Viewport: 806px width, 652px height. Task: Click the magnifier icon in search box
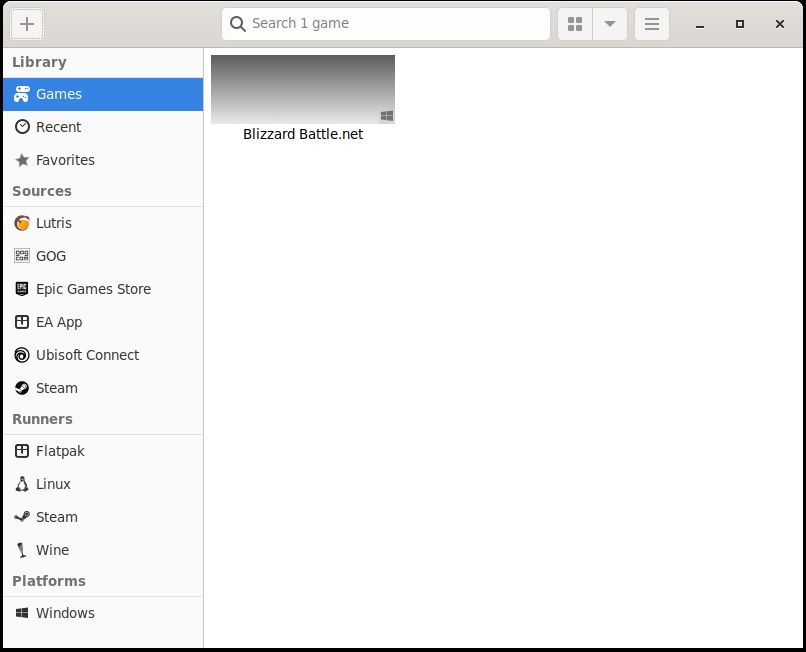tap(237, 24)
